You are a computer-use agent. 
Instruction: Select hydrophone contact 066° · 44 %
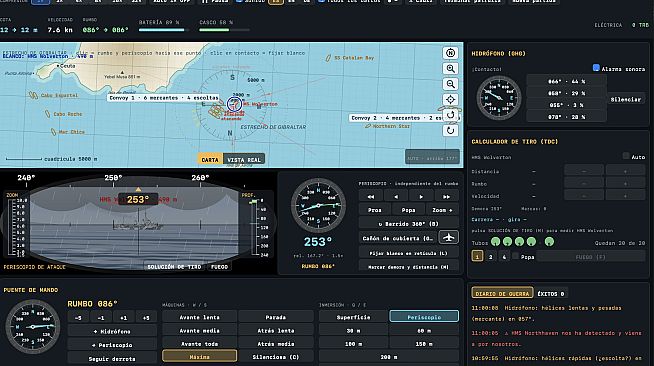(566, 81)
